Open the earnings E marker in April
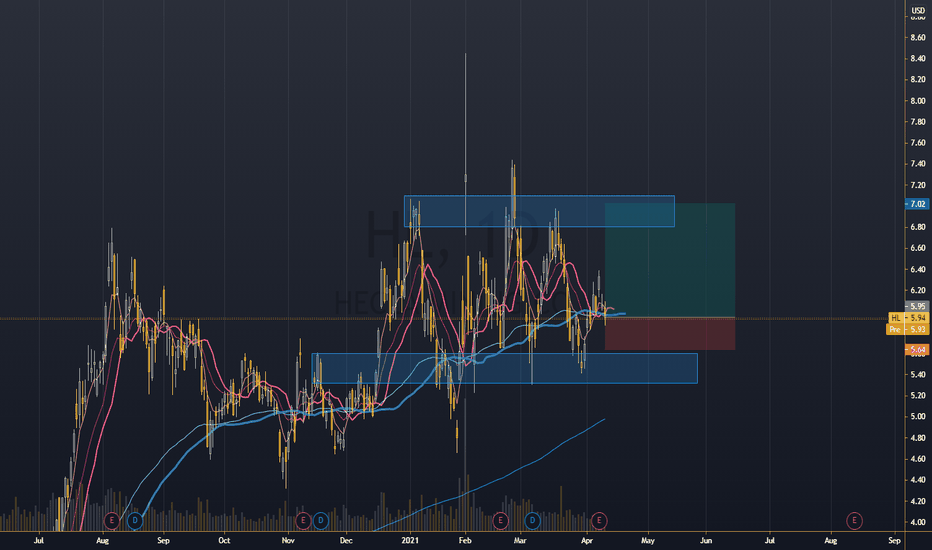This screenshot has height=550, width=932. tap(599, 521)
